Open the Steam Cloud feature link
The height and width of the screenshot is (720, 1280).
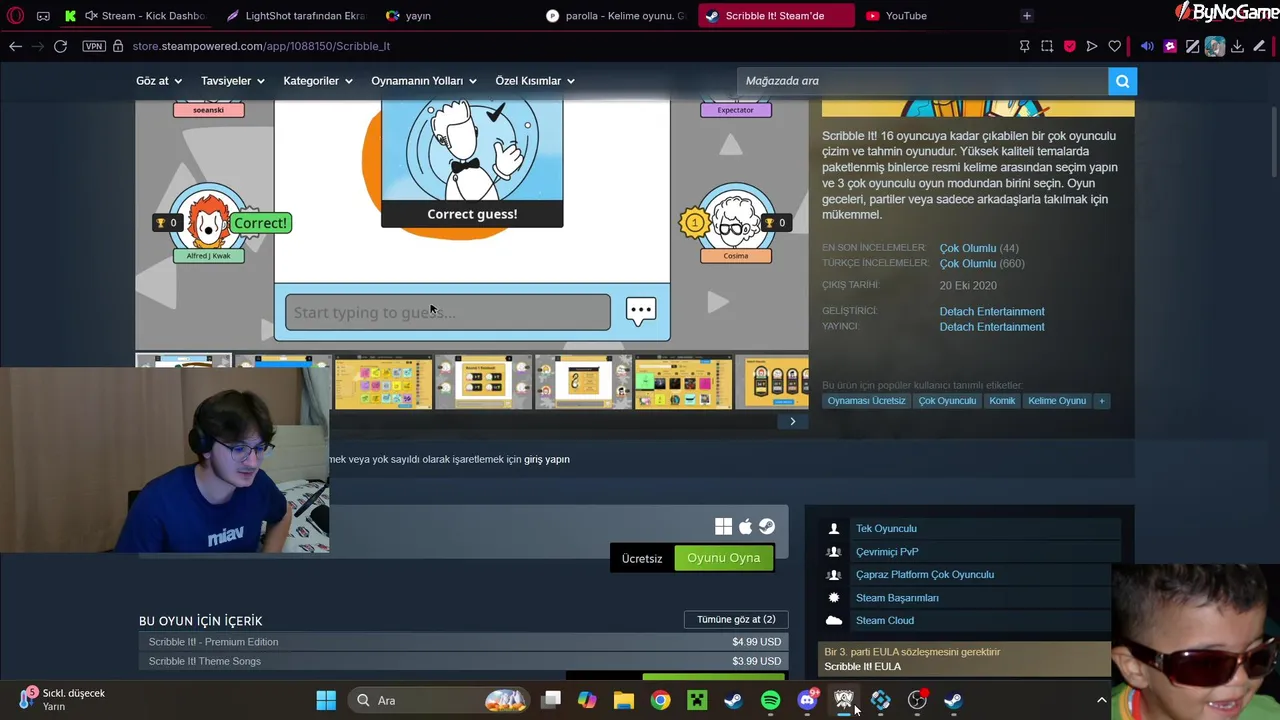(x=885, y=621)
